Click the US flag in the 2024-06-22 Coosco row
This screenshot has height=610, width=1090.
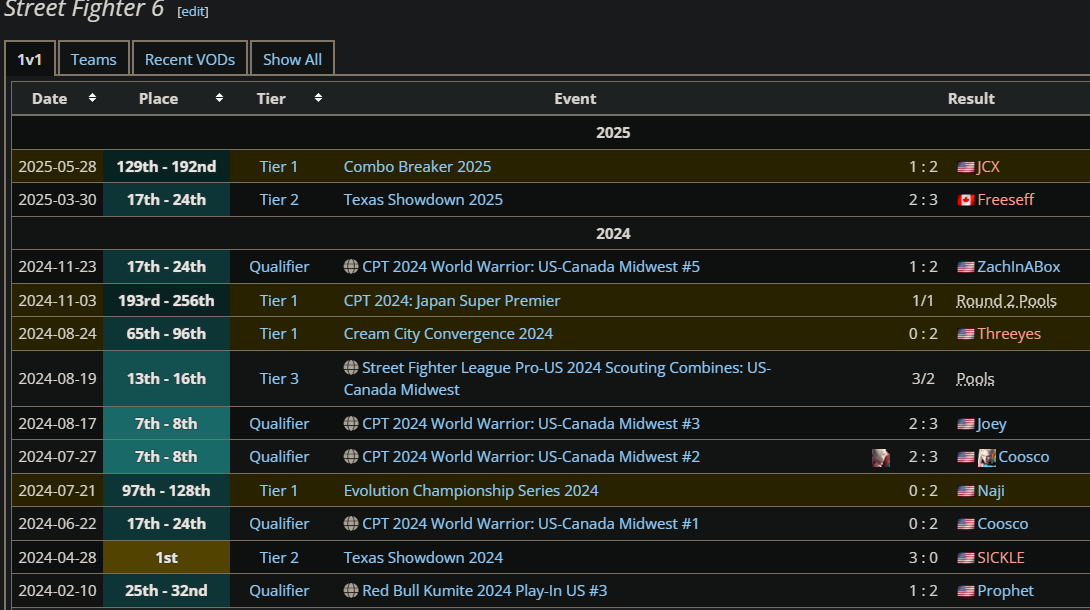[x=966, y=524]
